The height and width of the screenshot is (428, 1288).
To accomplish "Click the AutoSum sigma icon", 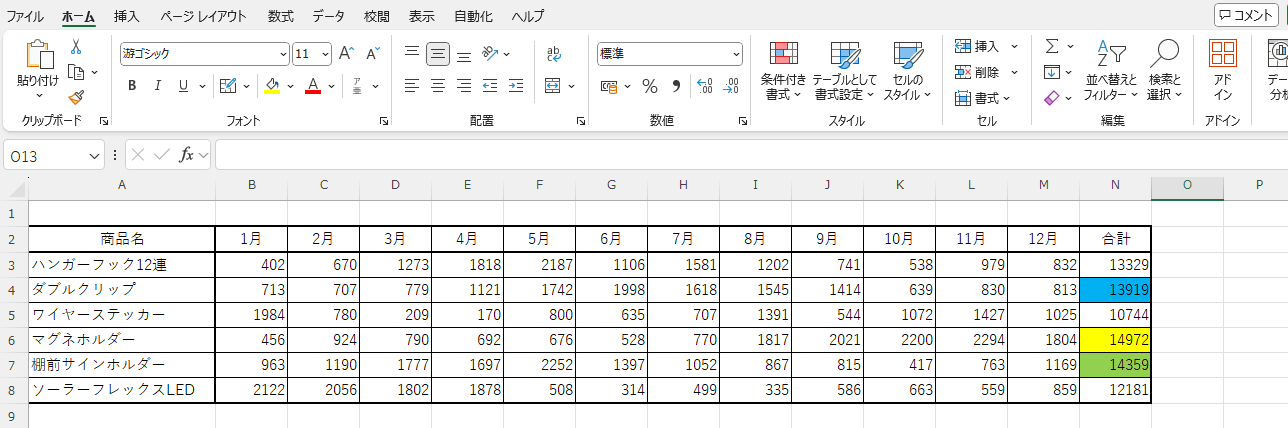I will coord(1052,46).
